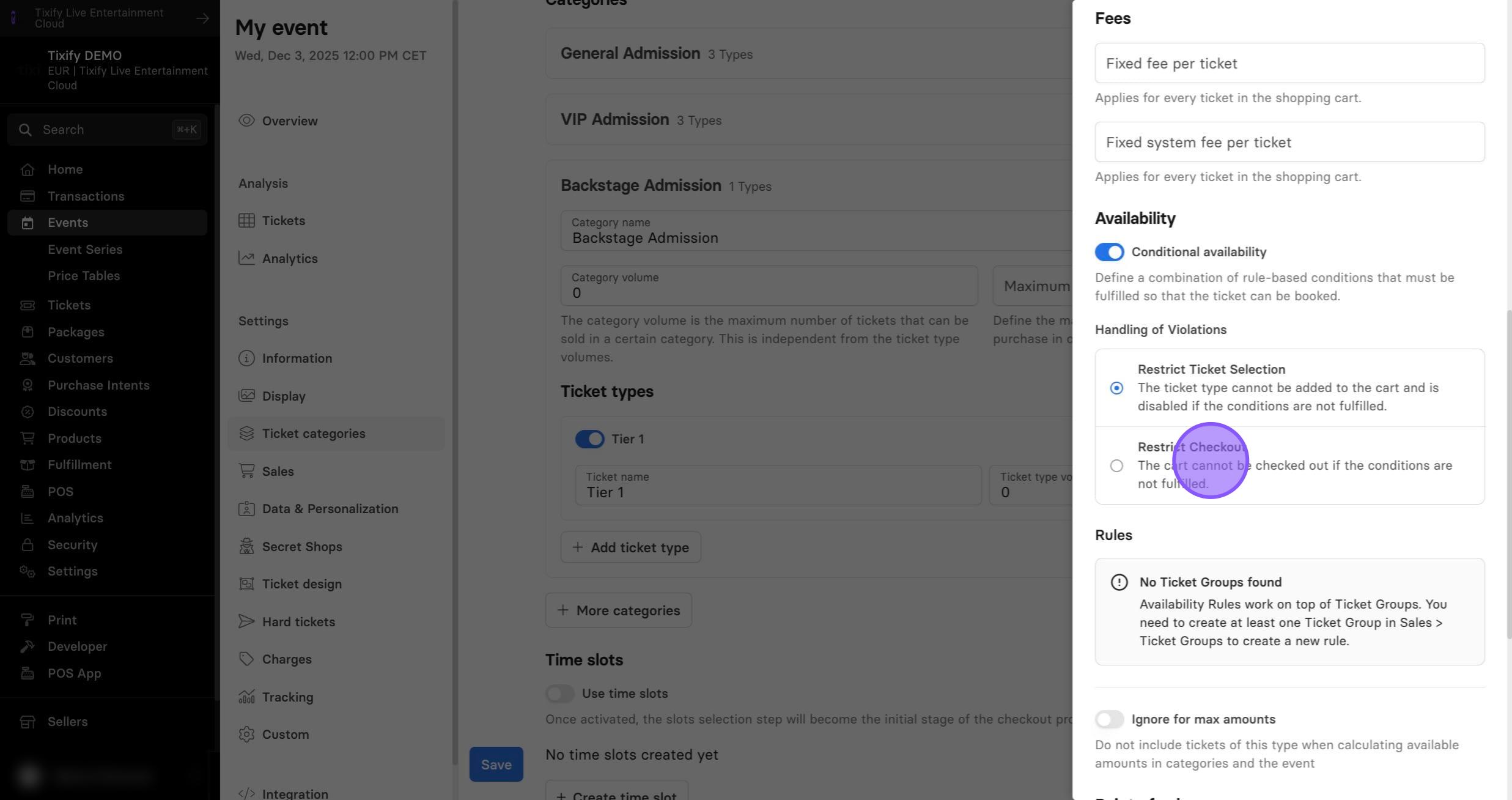Click the Fixed fee per ticket field

click(1289, 63)
